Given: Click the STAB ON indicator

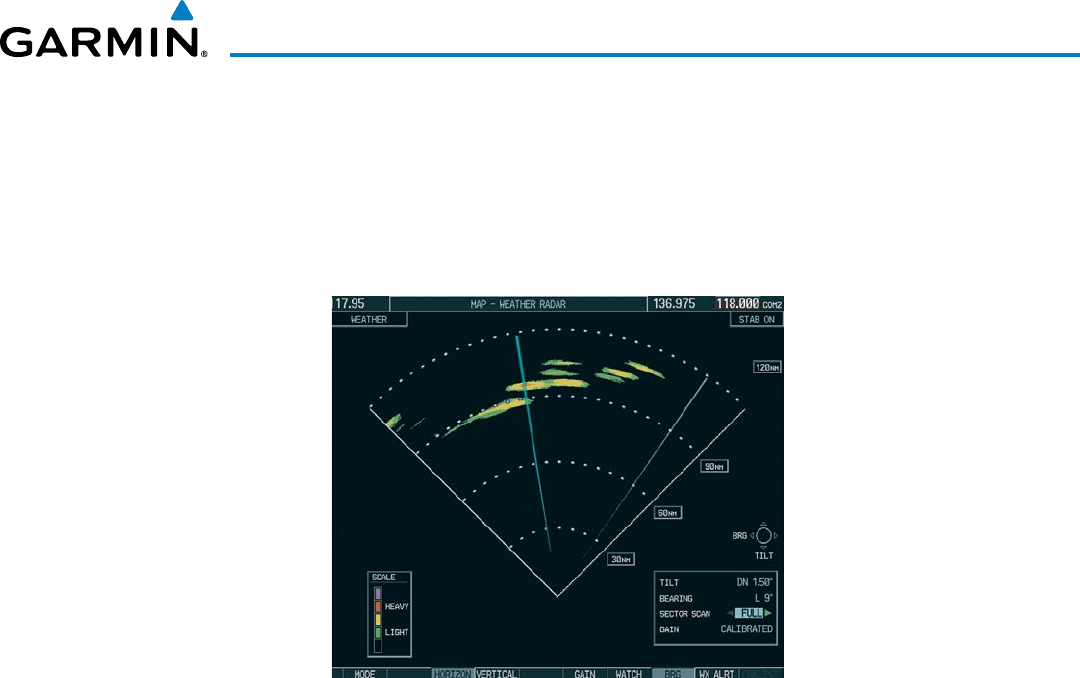Looking at the screenshot, I should [756, 319].
